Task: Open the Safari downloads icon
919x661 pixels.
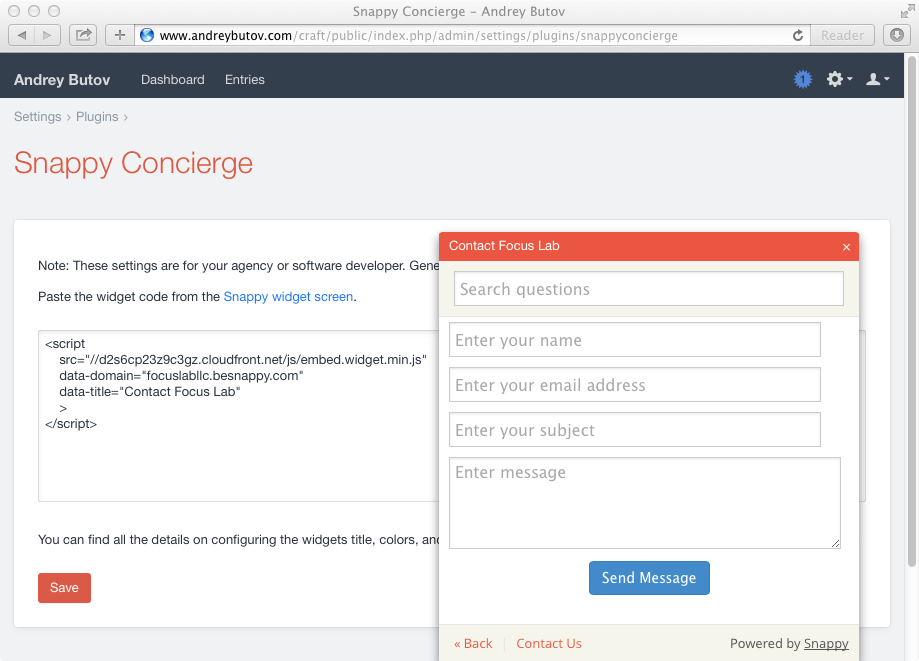Action: click(x=897, y=35)
